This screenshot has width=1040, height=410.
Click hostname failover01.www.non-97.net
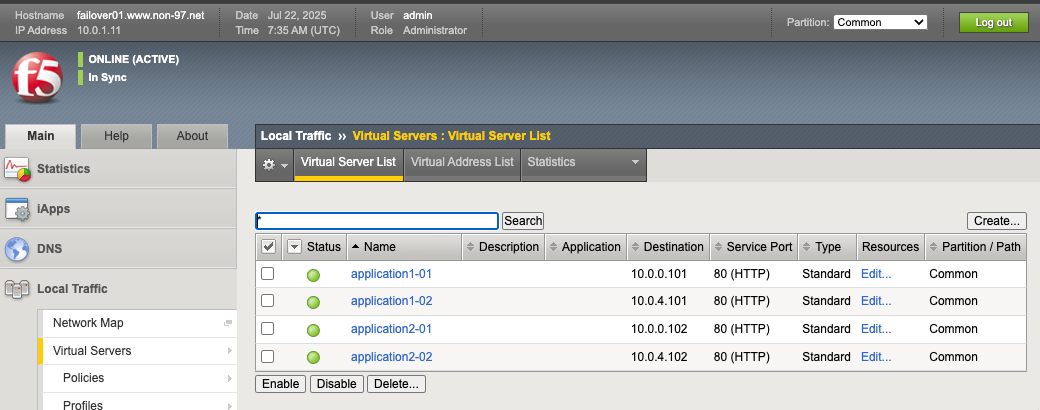pos(141,15)
